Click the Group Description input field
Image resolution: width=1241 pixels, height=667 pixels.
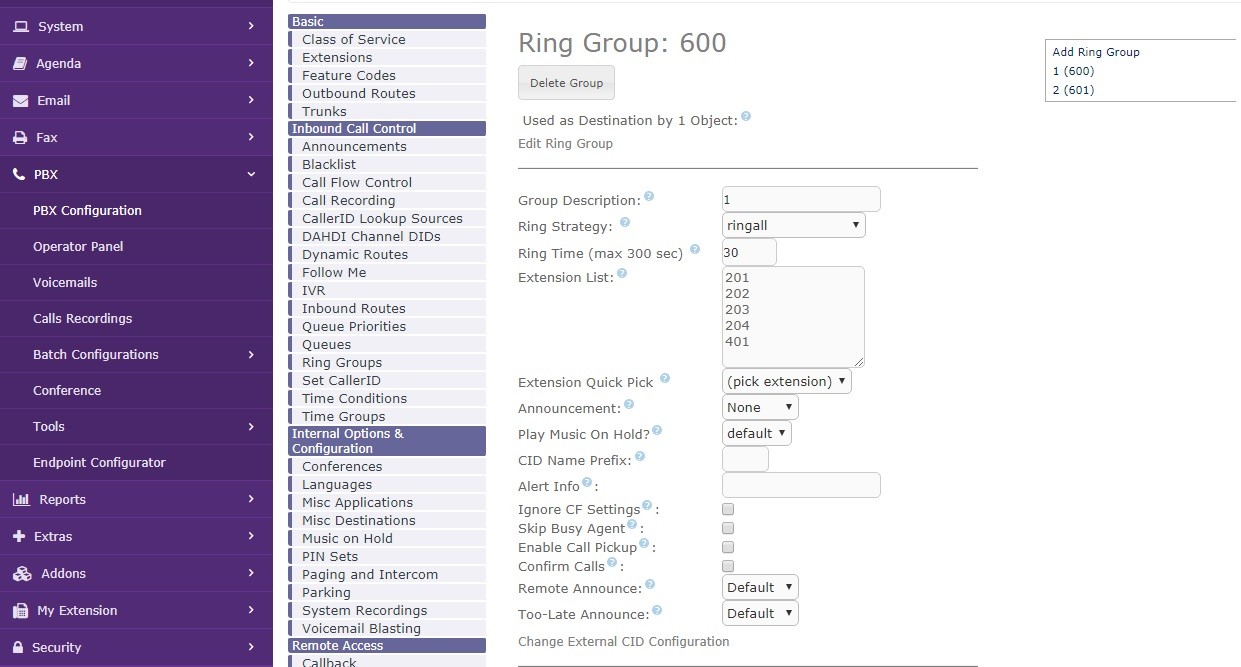[x=801, y=199]
